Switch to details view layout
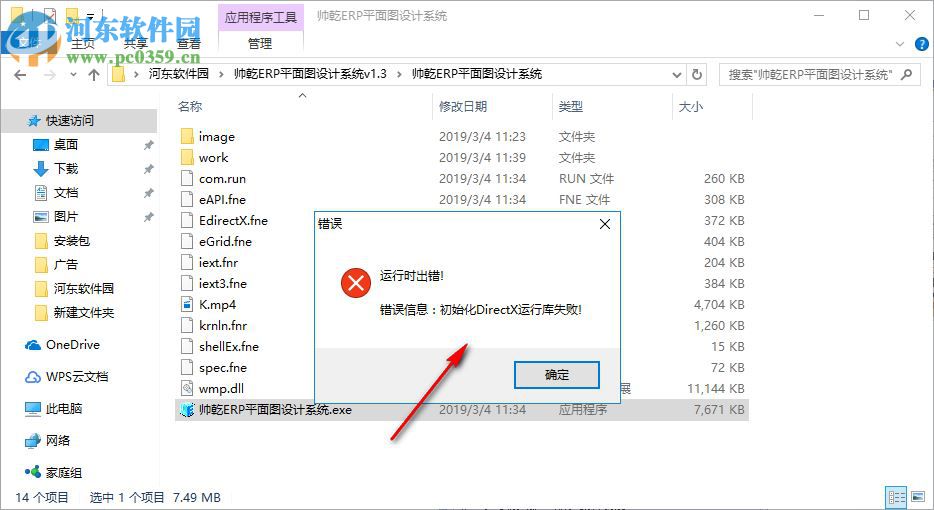The image size is (934, 510). [896, 497]
